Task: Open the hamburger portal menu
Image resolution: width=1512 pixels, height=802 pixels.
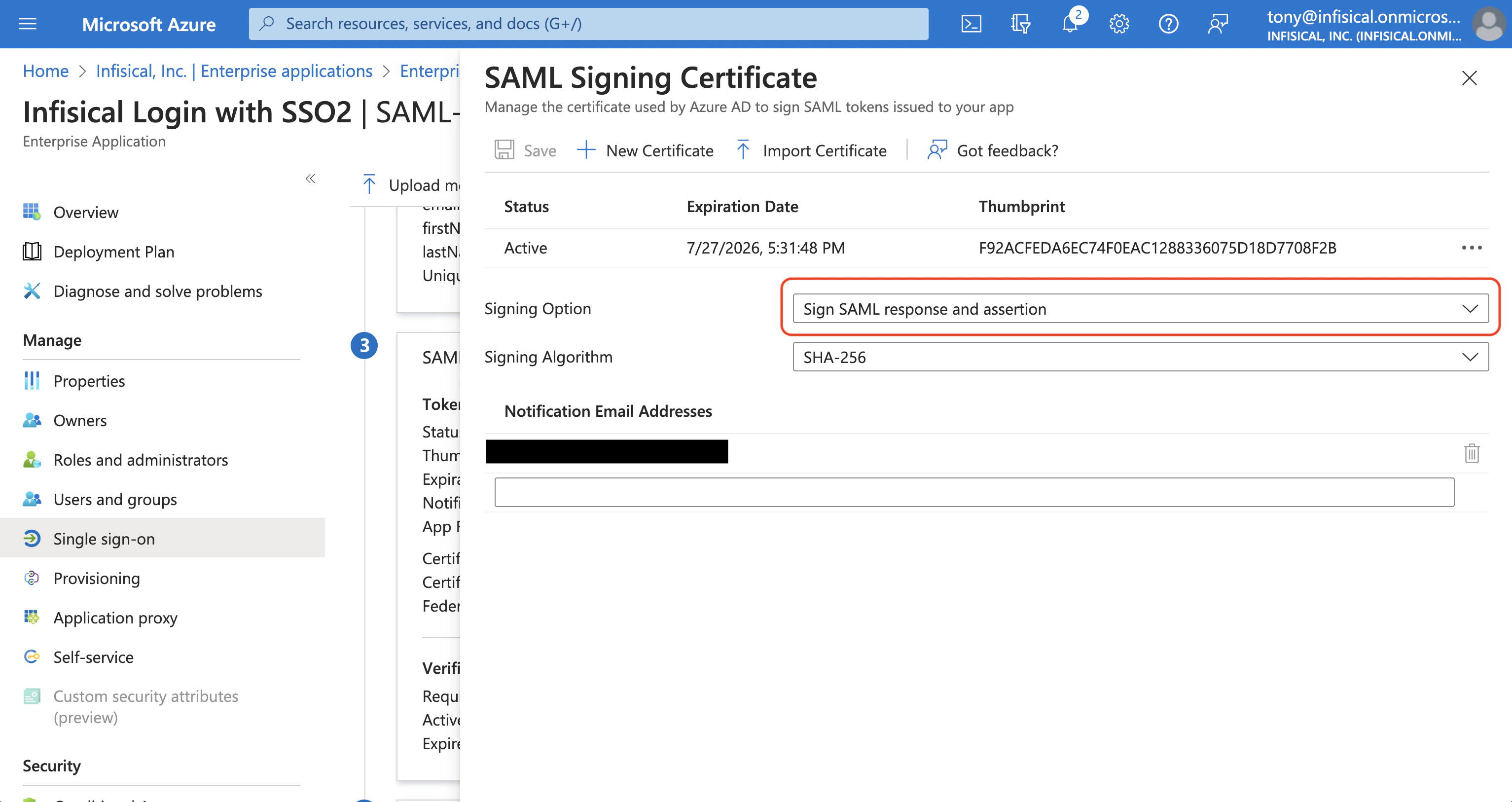Action: 28,24
